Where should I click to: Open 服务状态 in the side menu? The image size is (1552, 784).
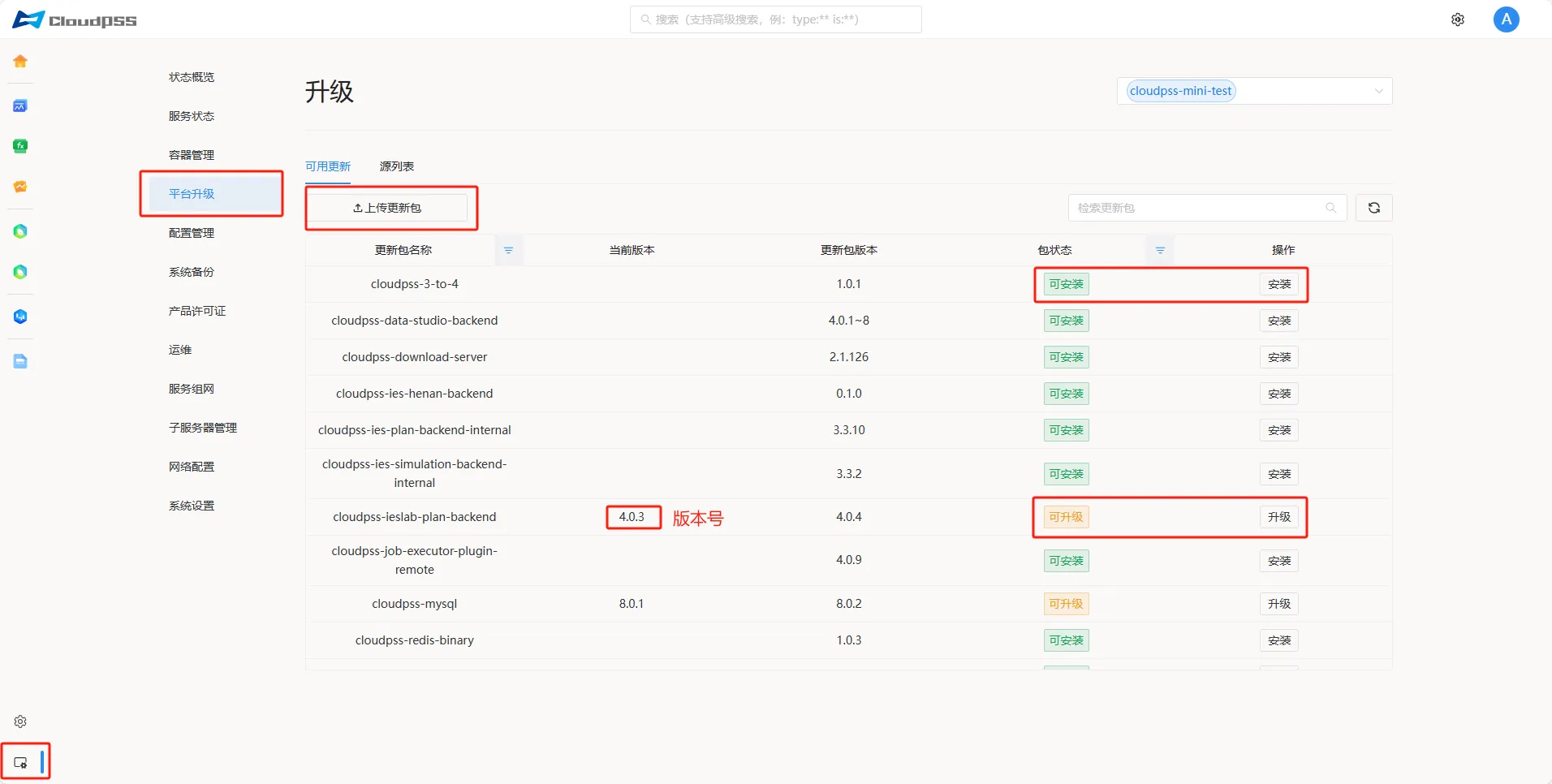click(x=192, y=116)
